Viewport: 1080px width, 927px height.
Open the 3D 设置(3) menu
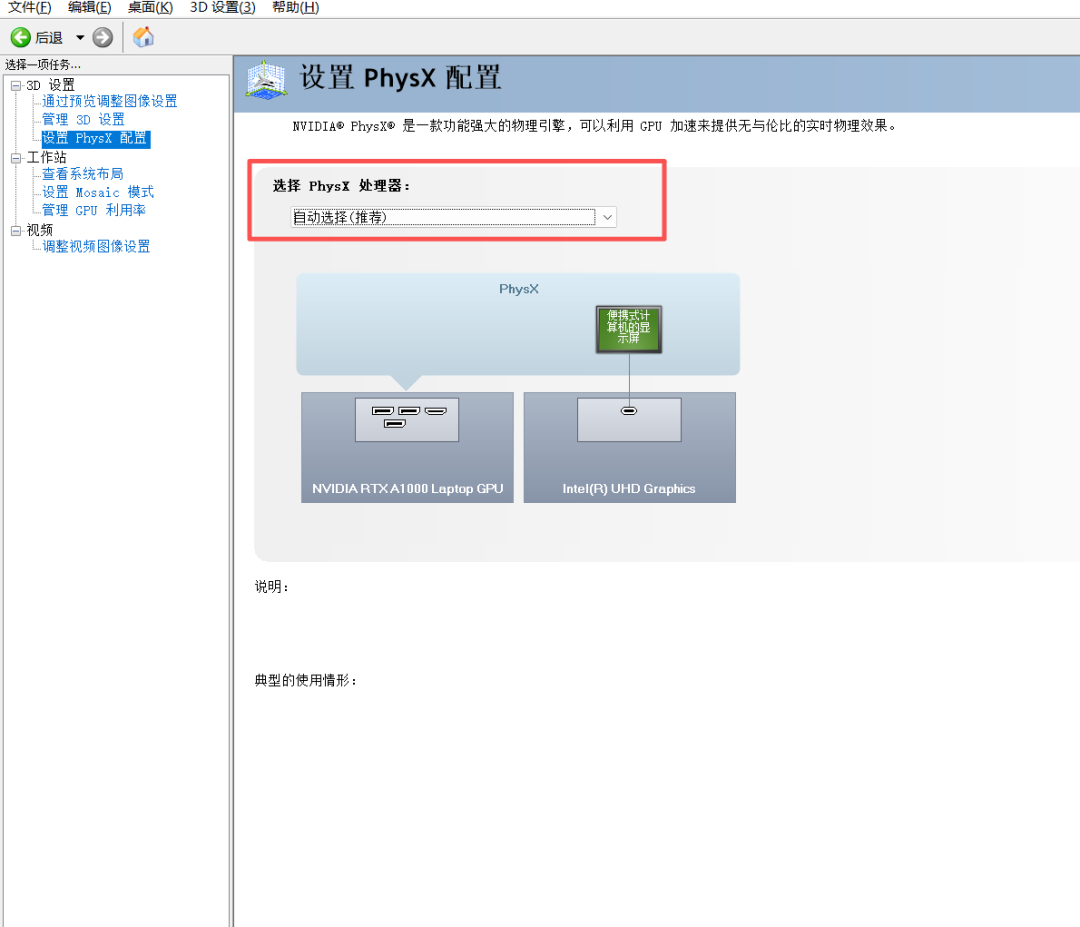[x=222, y=8]
